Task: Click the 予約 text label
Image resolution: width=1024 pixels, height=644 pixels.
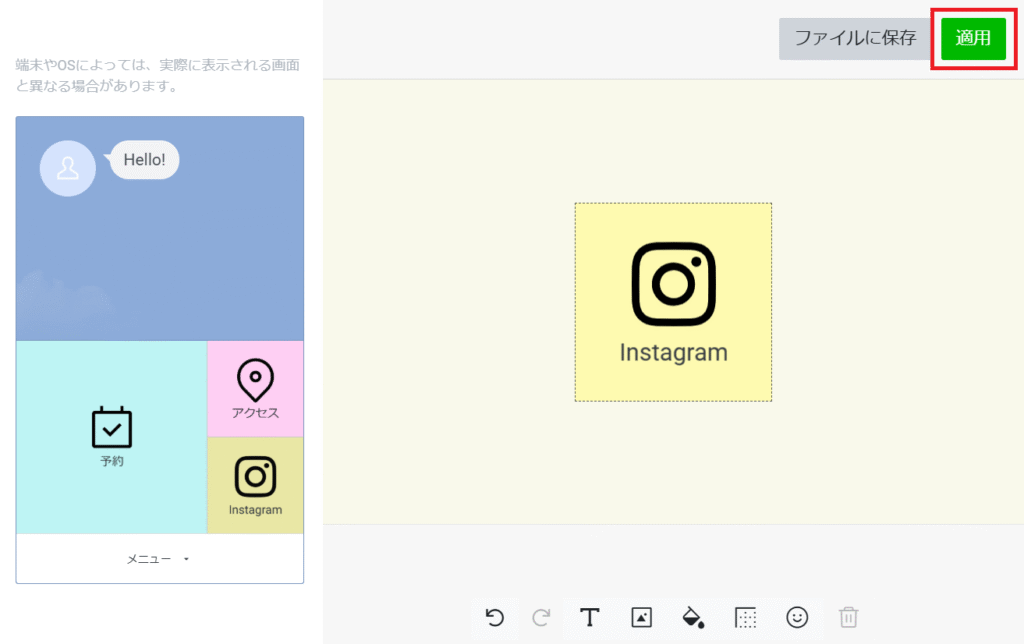Action: 112,462
